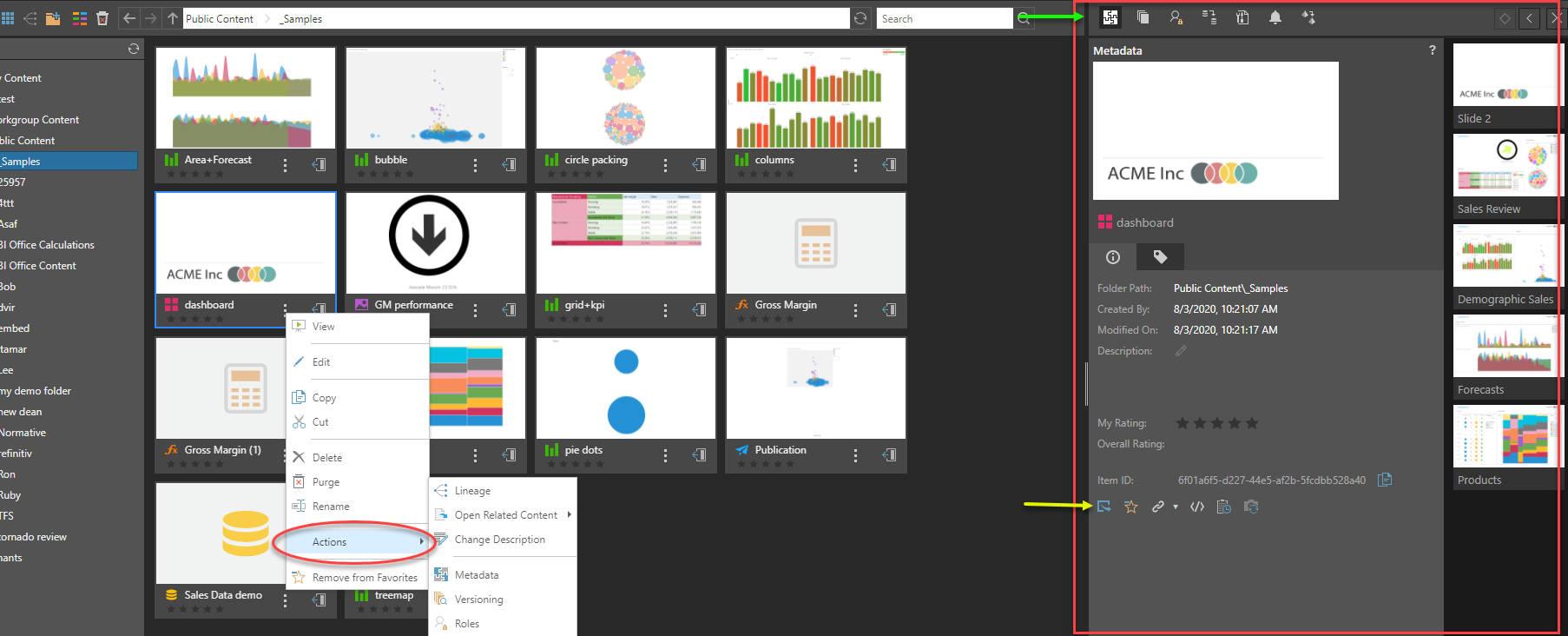The height and width of the screenshot is (636, 1568).
Task: Expand the link options dropdown arrow
Action: click(x=1176, y=507)
